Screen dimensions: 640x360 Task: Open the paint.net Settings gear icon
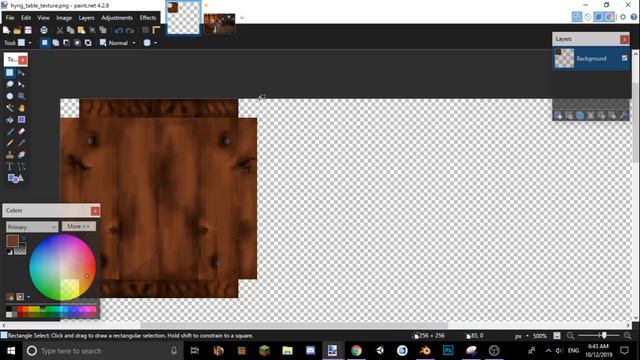point(623,17)
